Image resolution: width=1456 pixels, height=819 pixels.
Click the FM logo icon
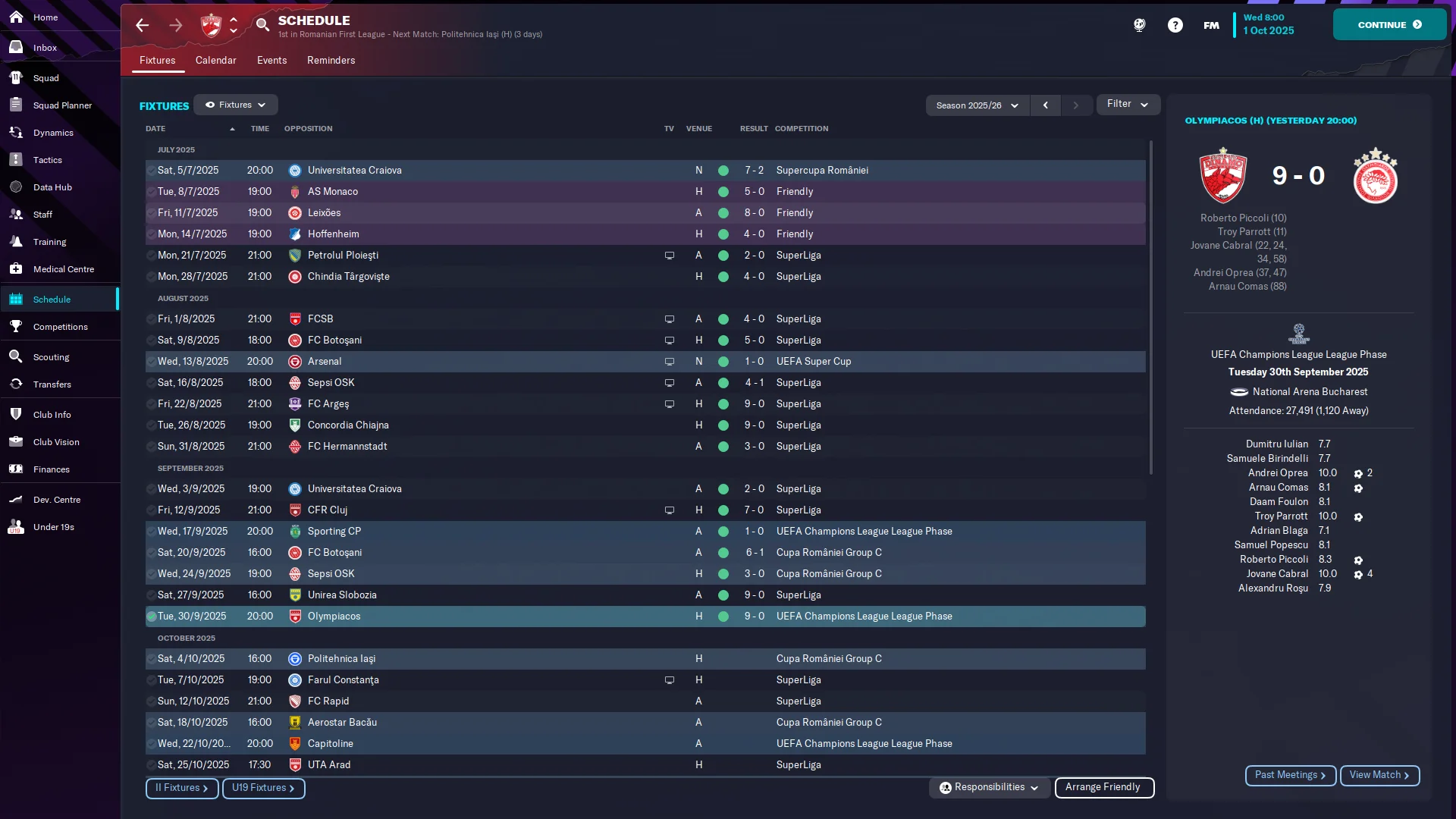(x=1211, y=25)
